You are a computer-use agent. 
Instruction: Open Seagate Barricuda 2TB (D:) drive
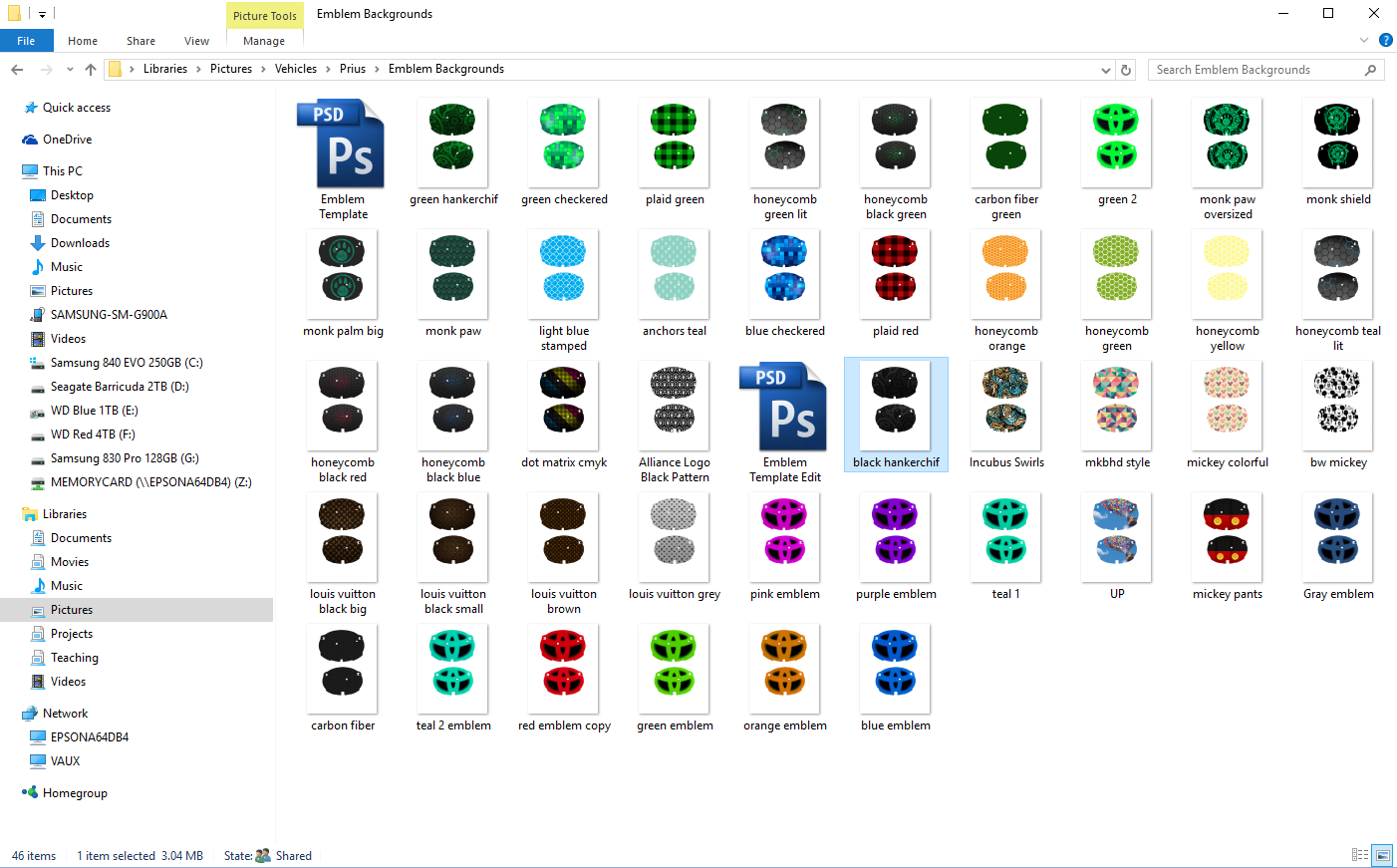(x=120, y=387)
